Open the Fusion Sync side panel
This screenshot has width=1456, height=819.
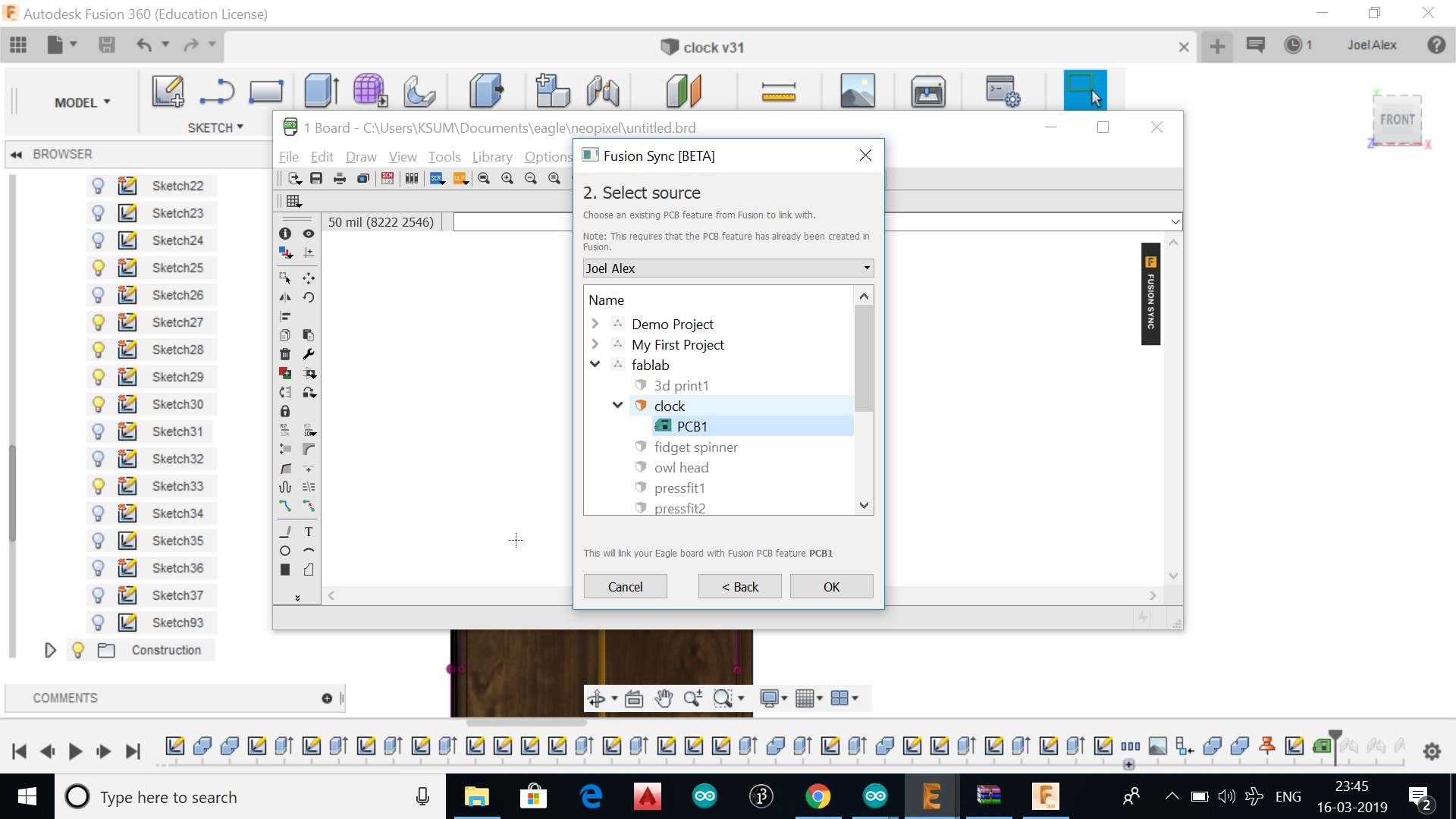[x=1150, y=293]
